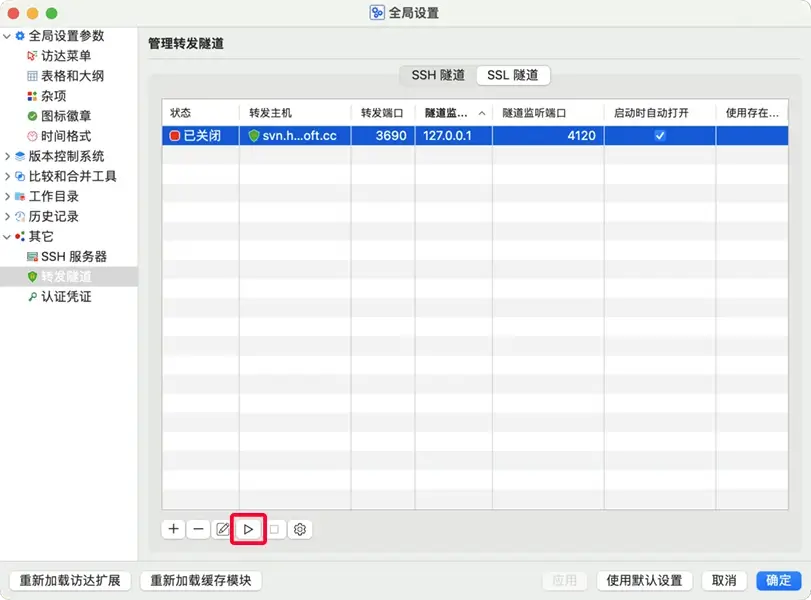
Task: Stop the tunnel with the square icon
Action: [273, 529]
